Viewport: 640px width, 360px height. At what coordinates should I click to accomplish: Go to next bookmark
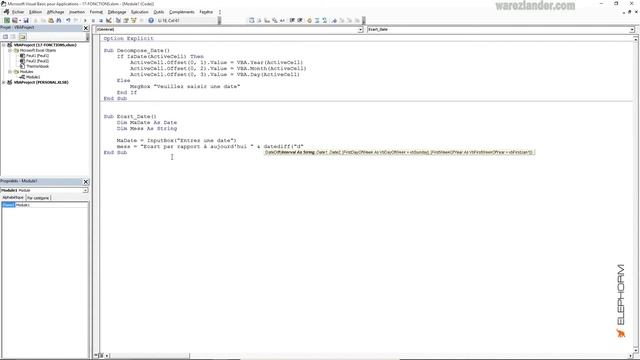[x=342, y=20]
